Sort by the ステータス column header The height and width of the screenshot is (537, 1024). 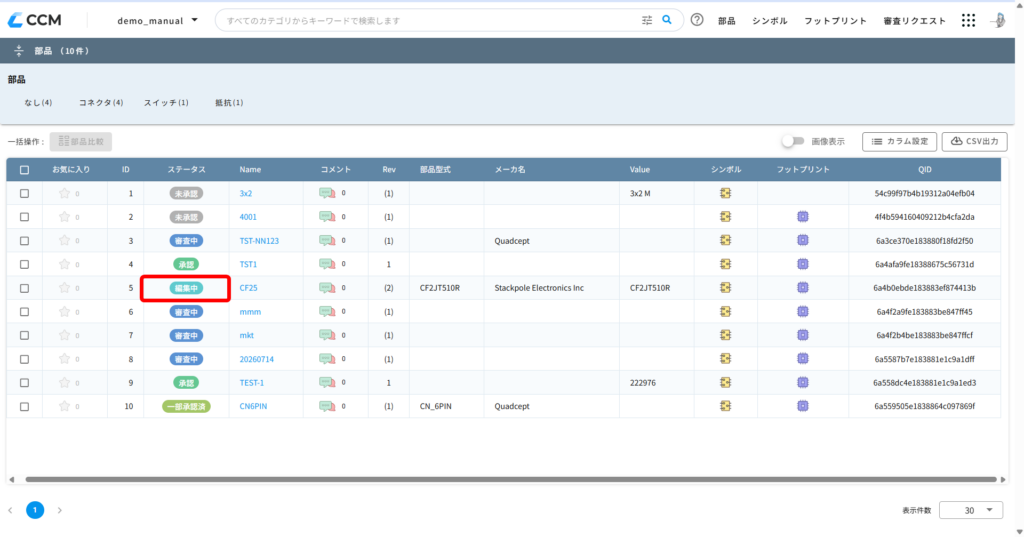click(186, 170)
